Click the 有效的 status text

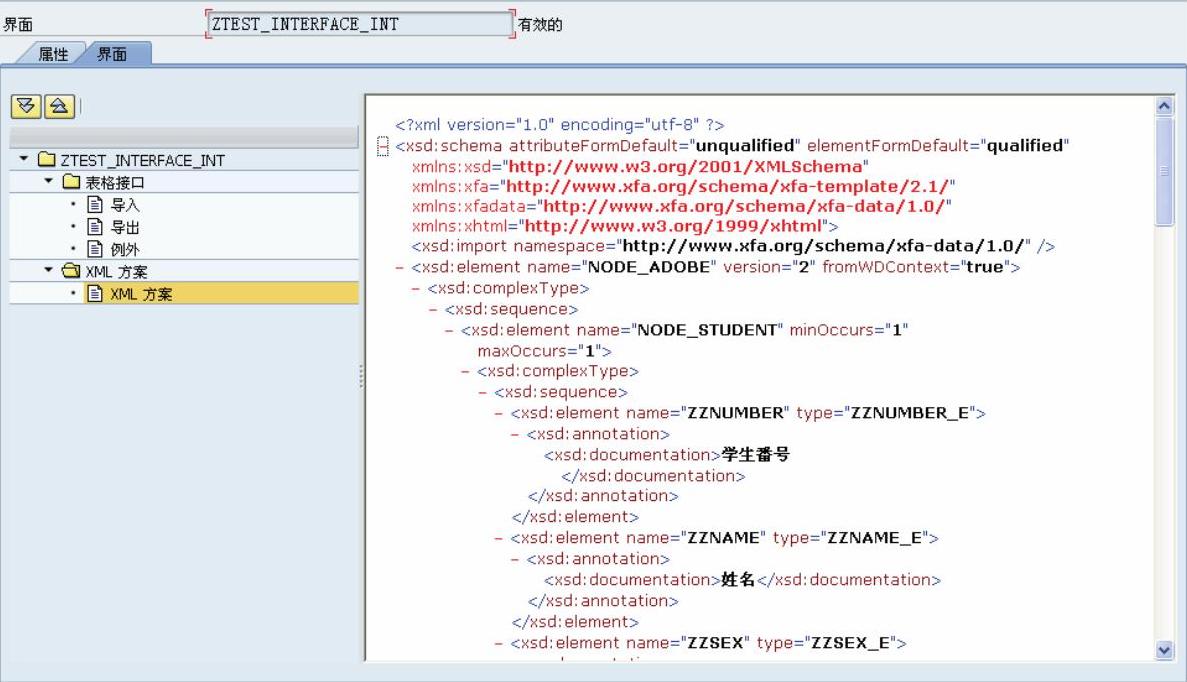click(540, 24)
